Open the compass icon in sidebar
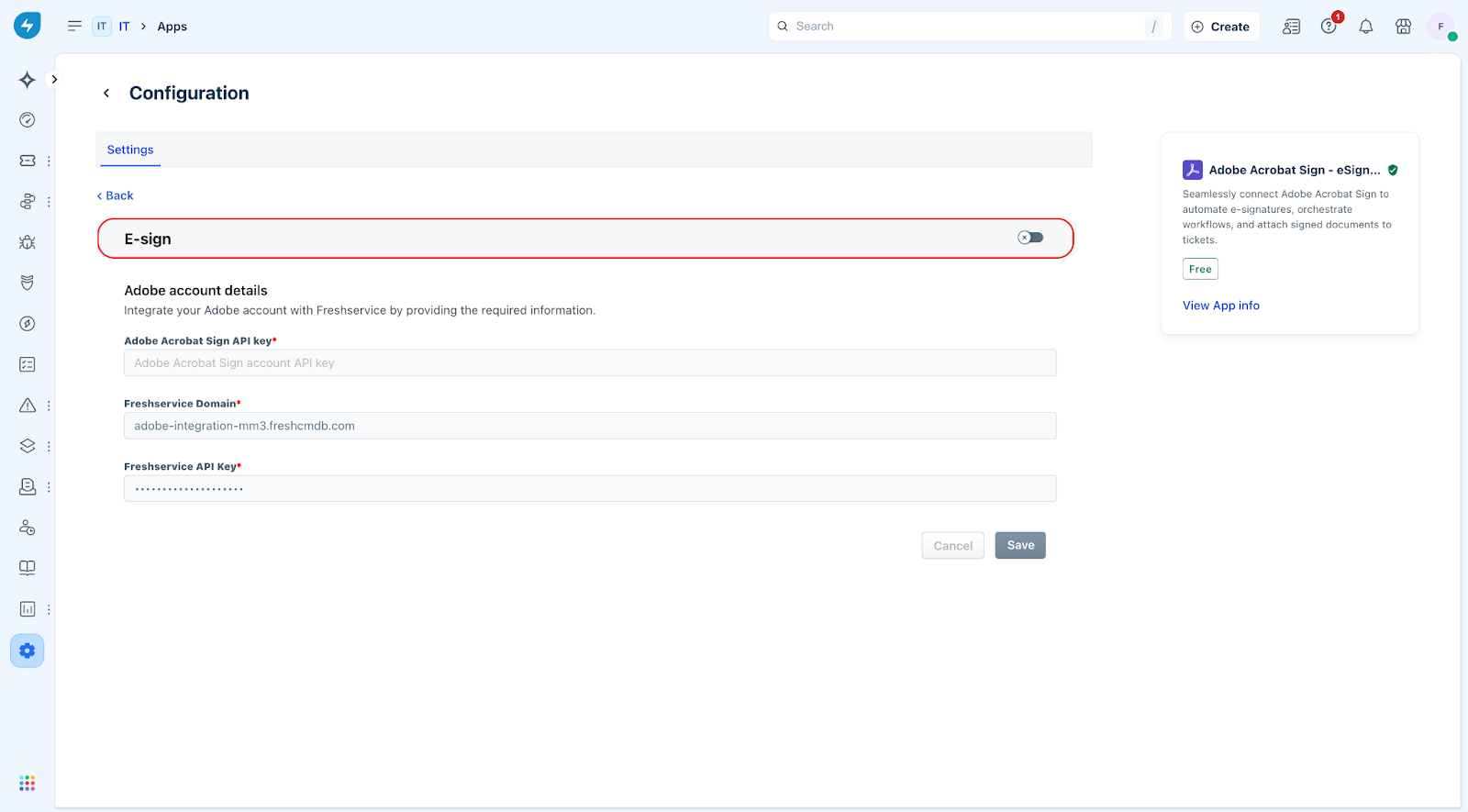Viewport: 1468px width, 812px height. point(28,324)
